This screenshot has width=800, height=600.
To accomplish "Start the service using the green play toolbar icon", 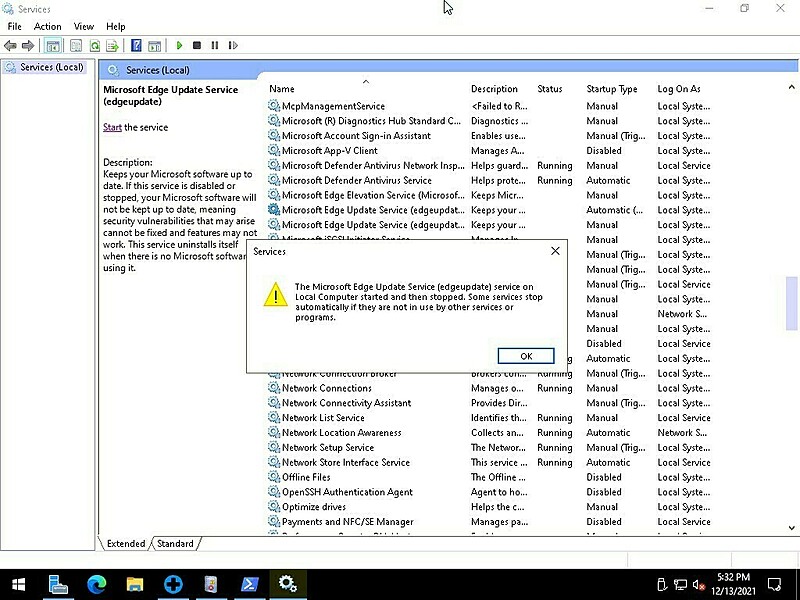I will point(180,45).
